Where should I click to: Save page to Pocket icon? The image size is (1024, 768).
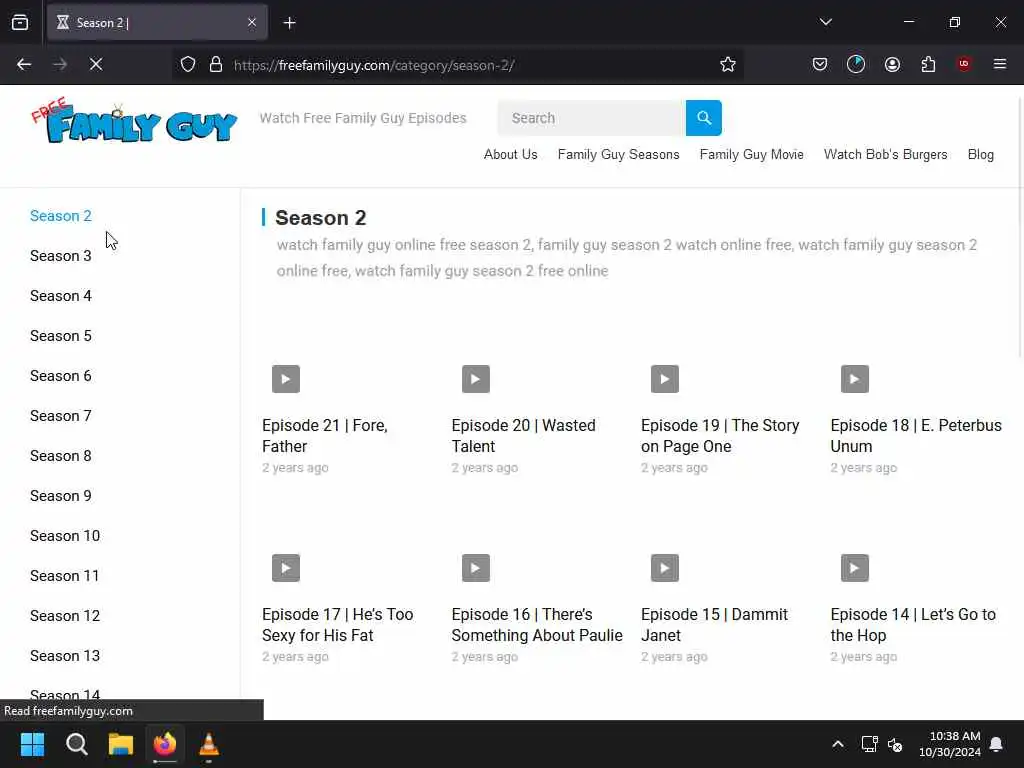820,64
